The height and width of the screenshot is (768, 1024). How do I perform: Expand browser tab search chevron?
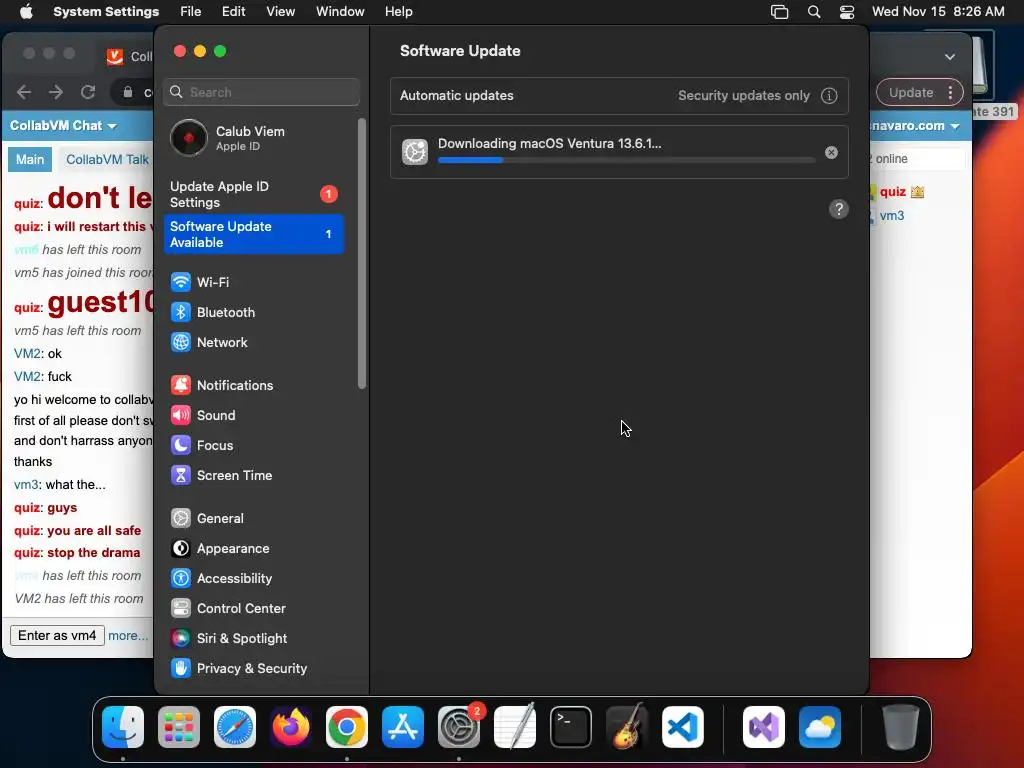pyautogui.click(x=950, y=57)
